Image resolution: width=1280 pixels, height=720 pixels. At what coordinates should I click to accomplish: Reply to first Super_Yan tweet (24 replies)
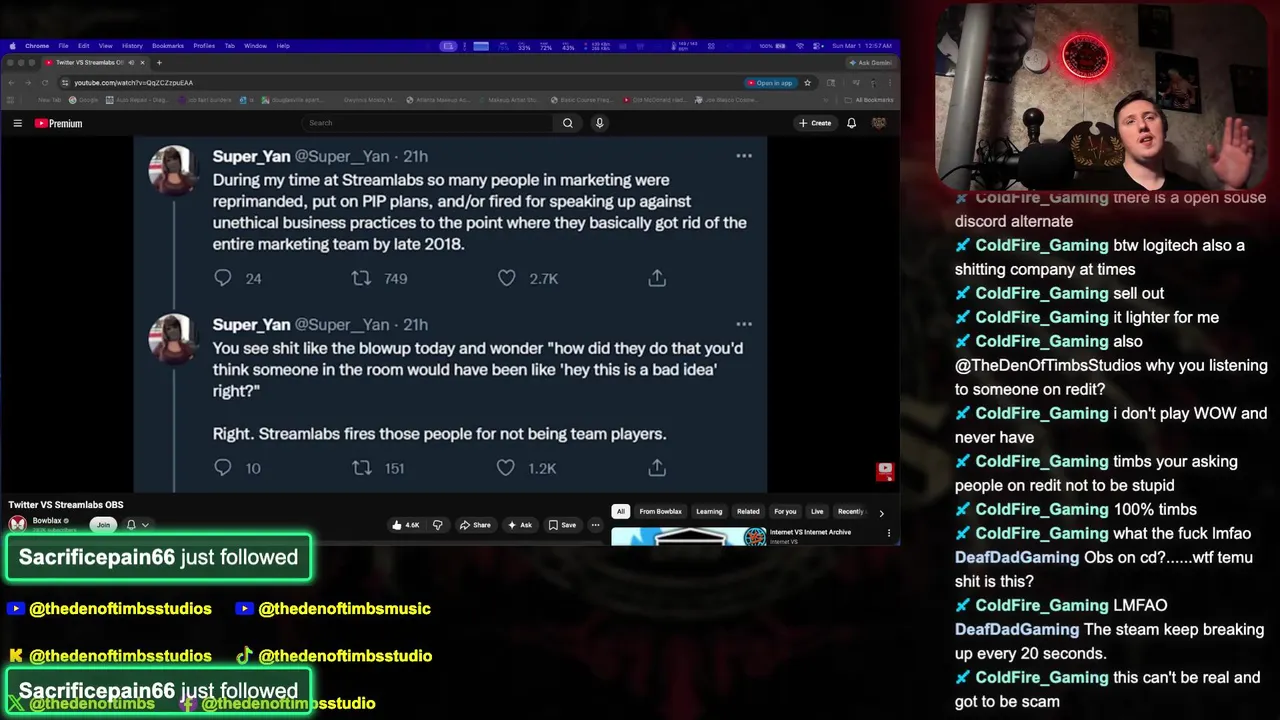tap(223, 278)
